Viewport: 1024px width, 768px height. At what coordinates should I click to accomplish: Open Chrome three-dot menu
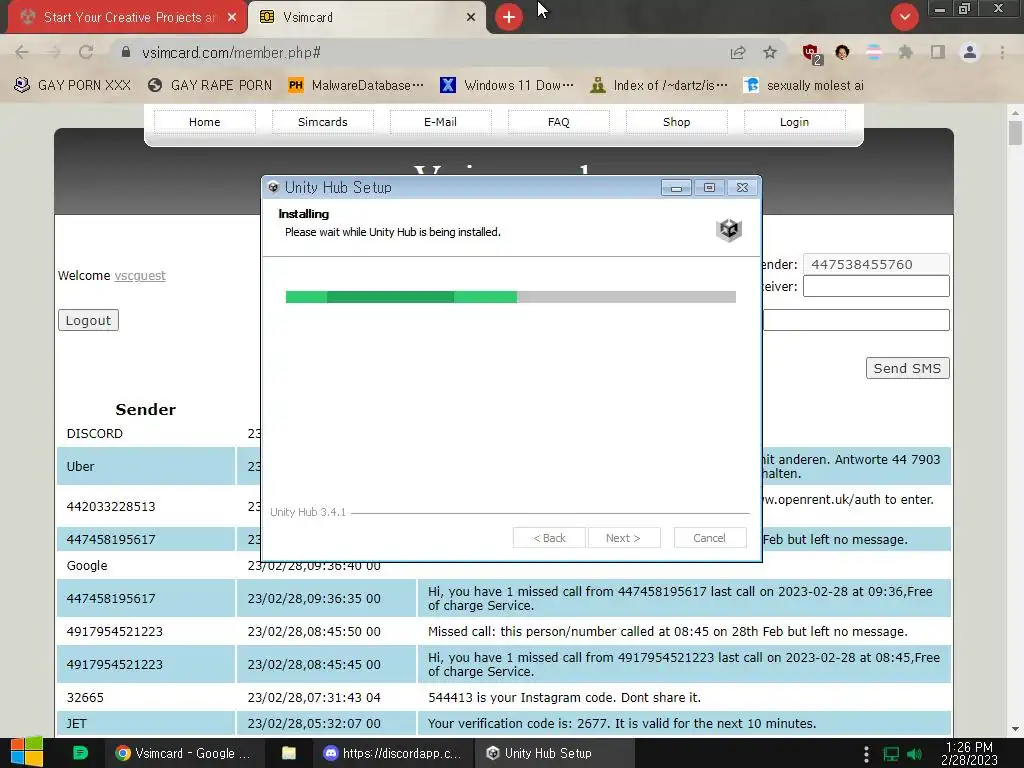coord(1002,52)
